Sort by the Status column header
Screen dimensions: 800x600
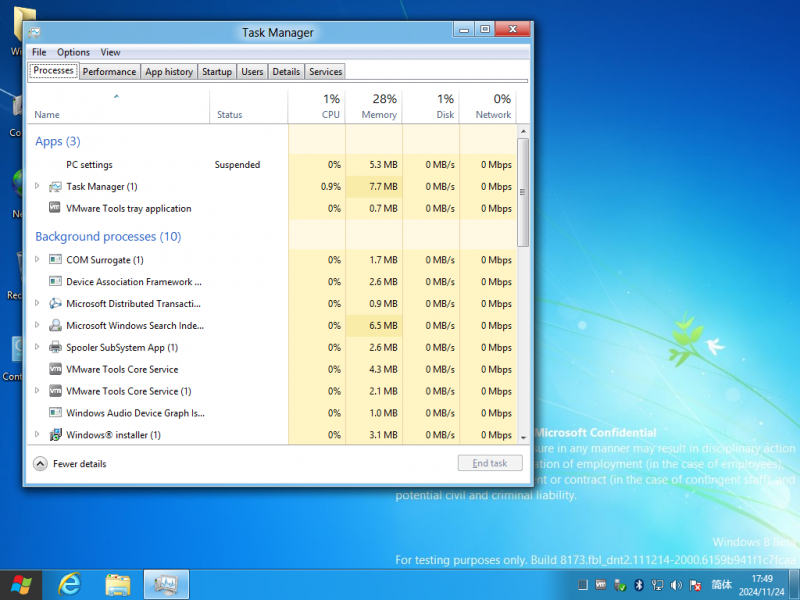(249, 107)
